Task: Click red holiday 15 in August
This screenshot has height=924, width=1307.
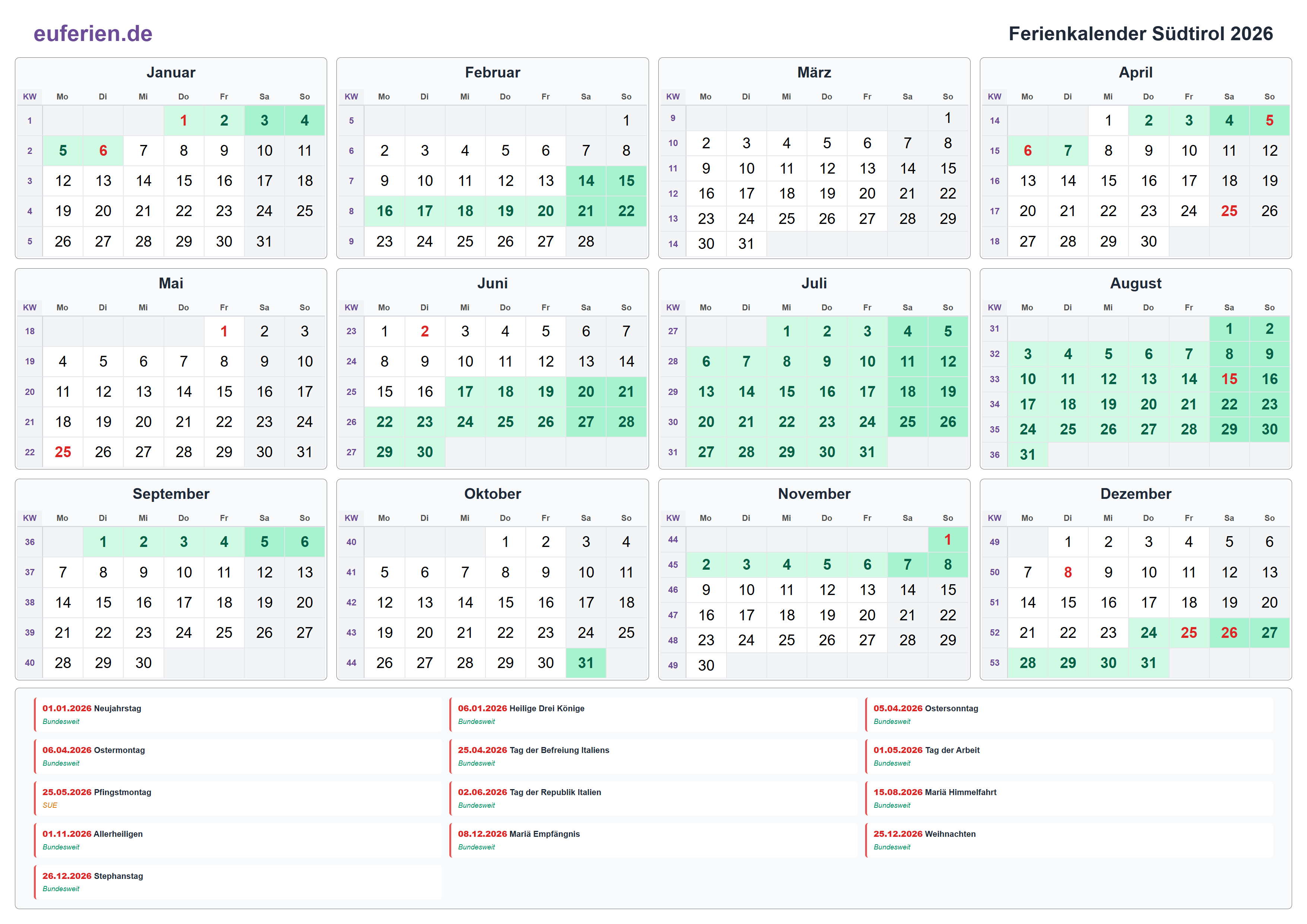Action: point(1229,379)
